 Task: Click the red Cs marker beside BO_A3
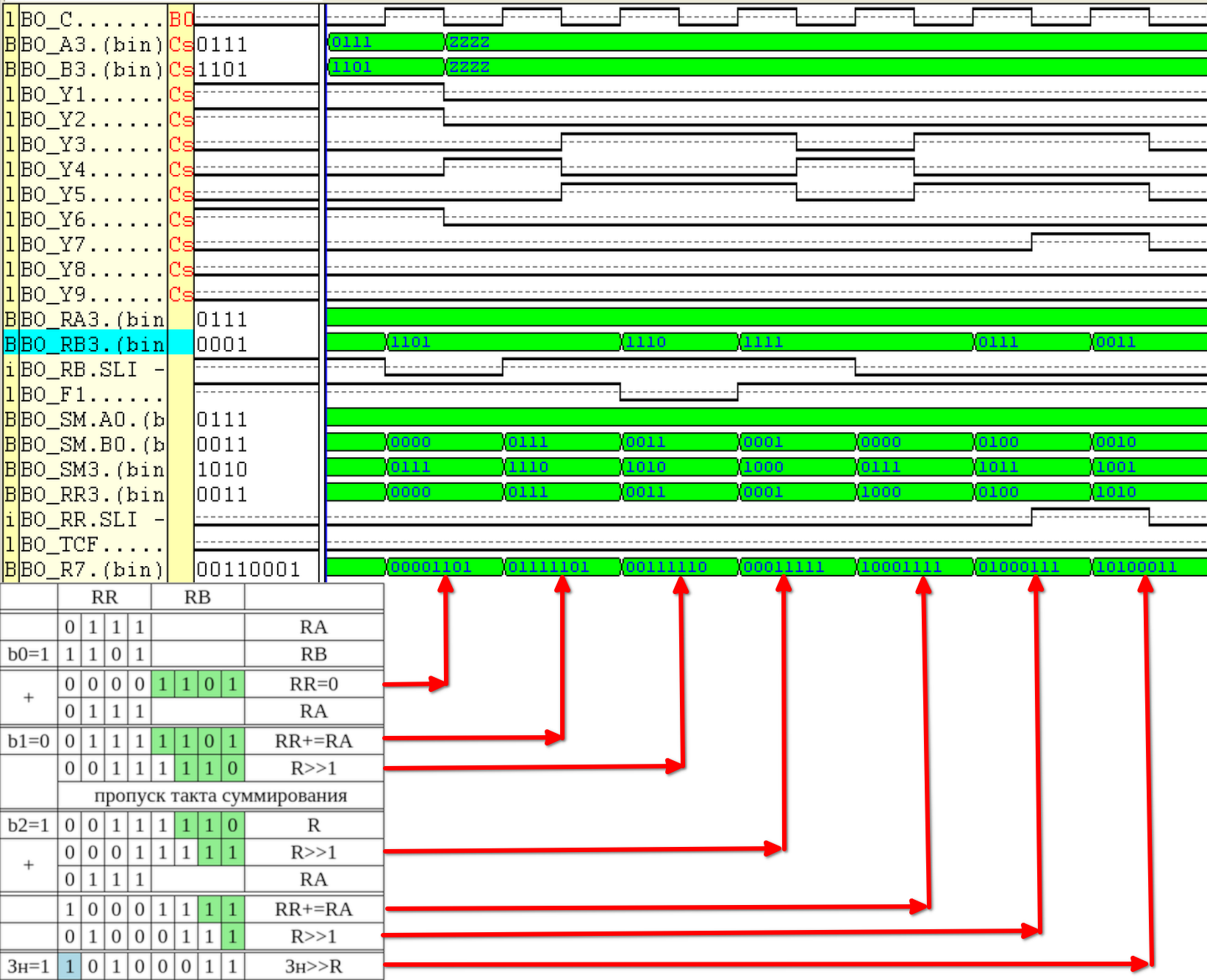[181, 45]
